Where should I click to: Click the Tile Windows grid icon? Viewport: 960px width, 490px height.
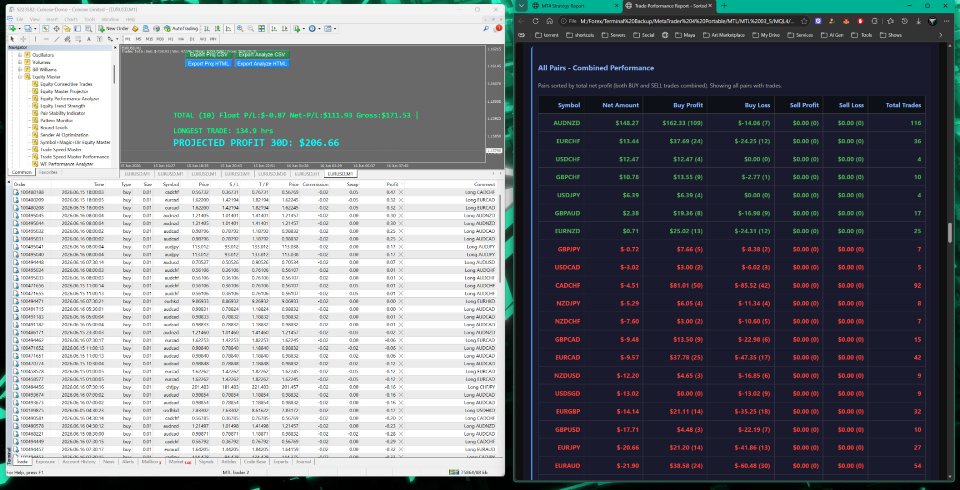pyautogui.click(x=261, y=28)
